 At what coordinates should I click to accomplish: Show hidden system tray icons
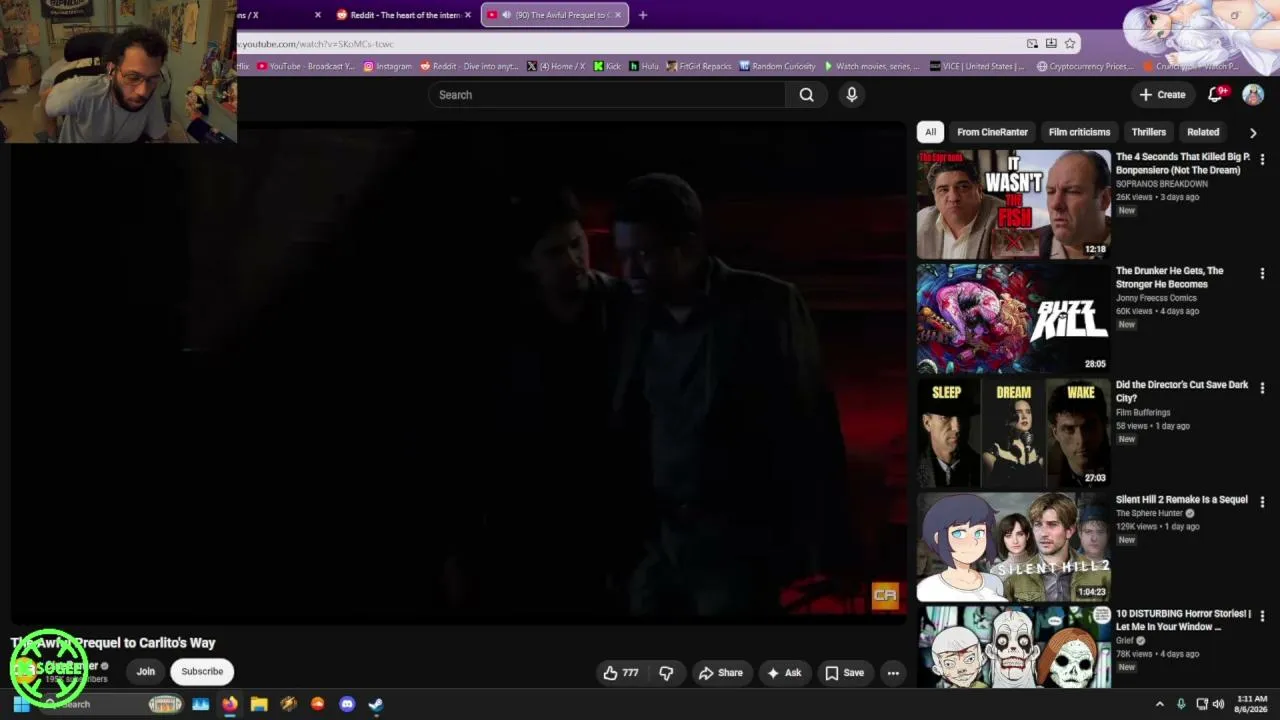click(1160, 704)
